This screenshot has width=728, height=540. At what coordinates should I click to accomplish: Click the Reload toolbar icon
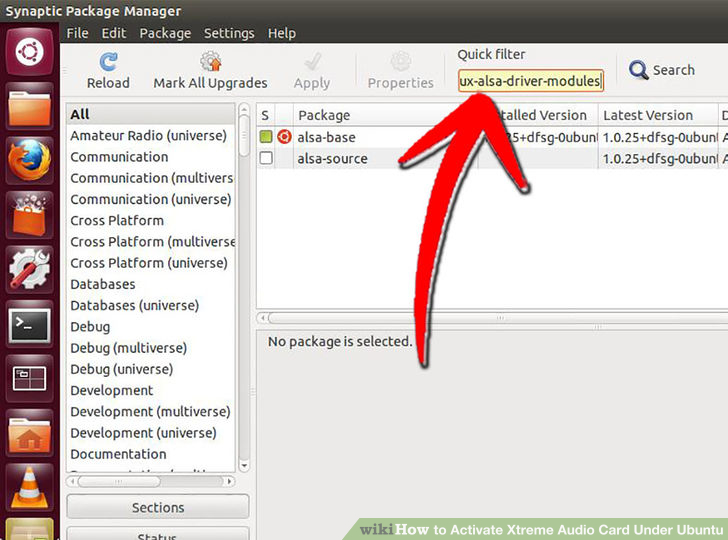click(108, 62)
